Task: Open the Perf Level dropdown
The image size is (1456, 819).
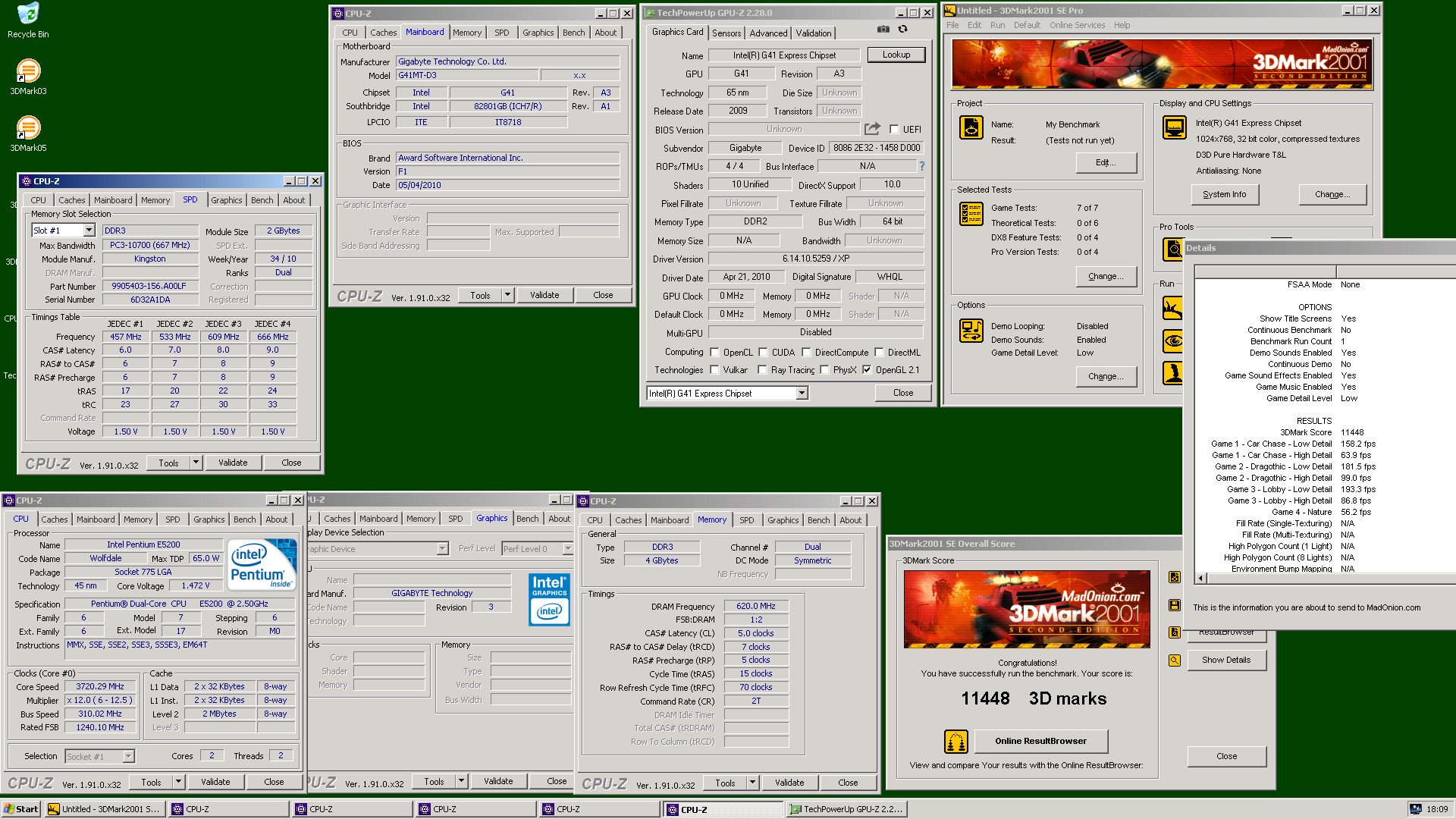Action: coord(567,549)
